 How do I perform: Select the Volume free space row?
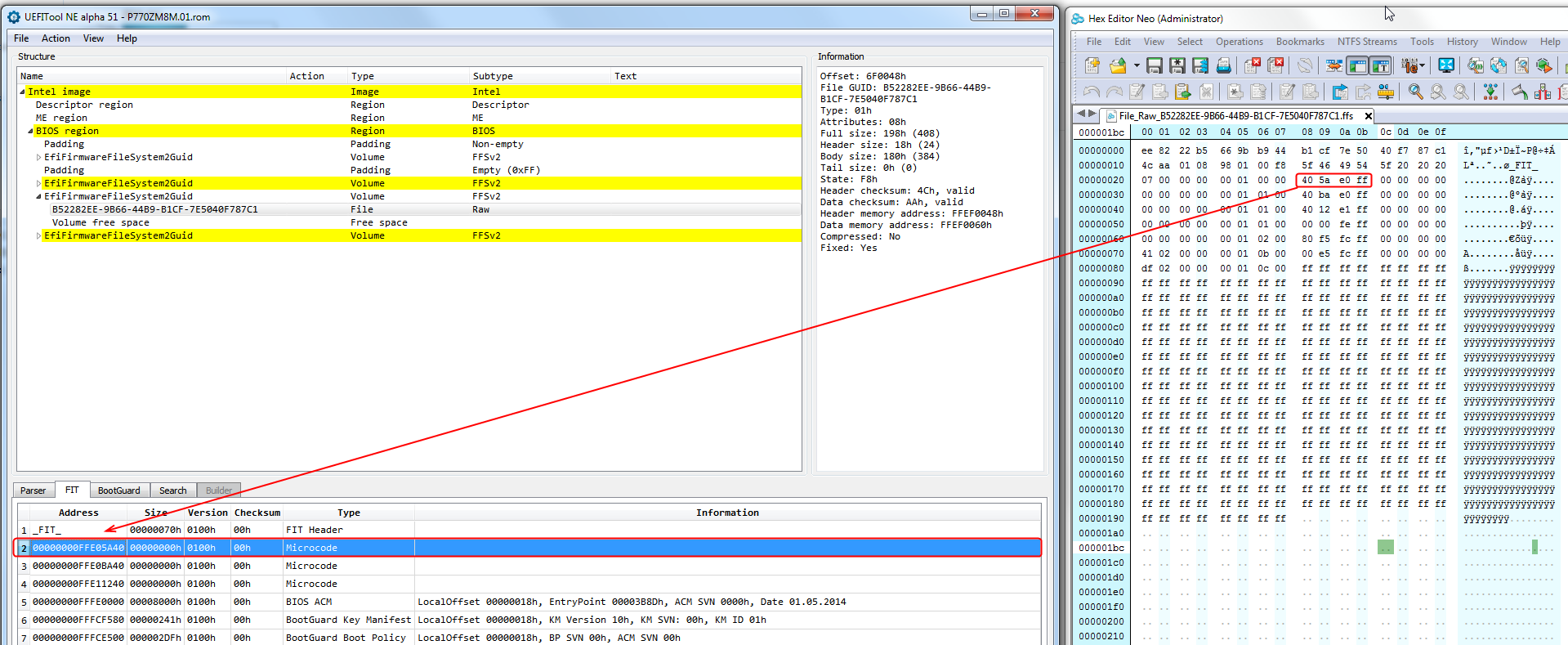click(x=409, y=222)
